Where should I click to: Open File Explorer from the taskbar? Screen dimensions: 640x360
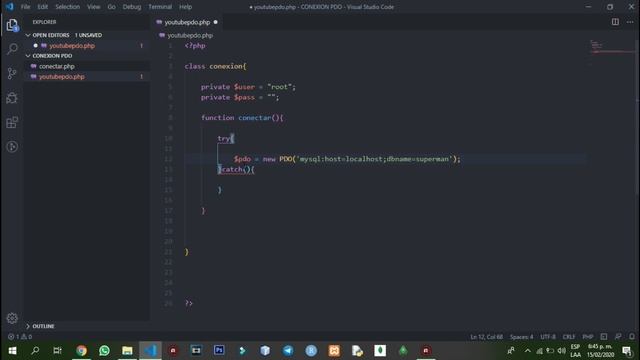[x=127, y=351]
